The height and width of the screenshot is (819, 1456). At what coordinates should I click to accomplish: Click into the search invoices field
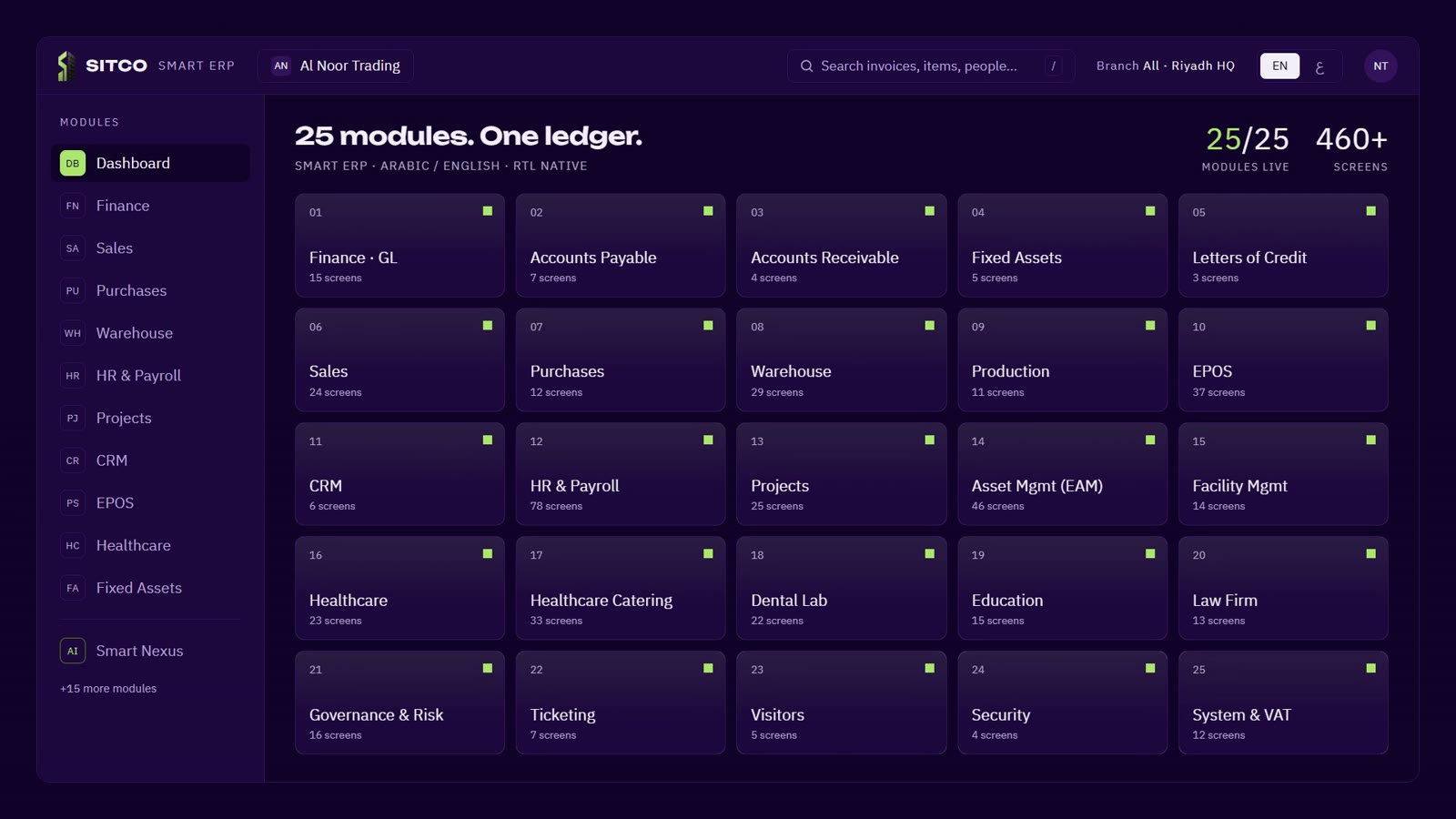coord(931,66)
